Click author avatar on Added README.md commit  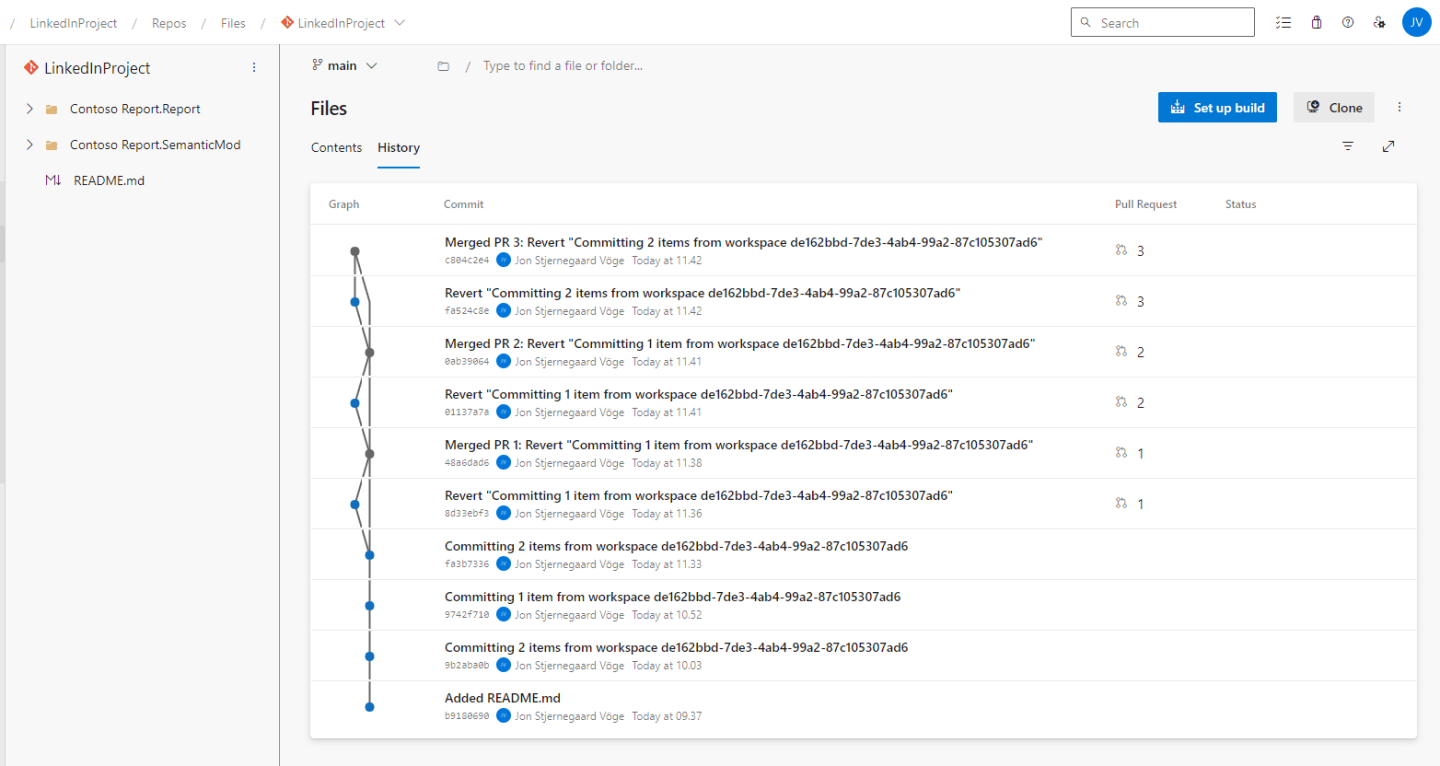[504, 716]
